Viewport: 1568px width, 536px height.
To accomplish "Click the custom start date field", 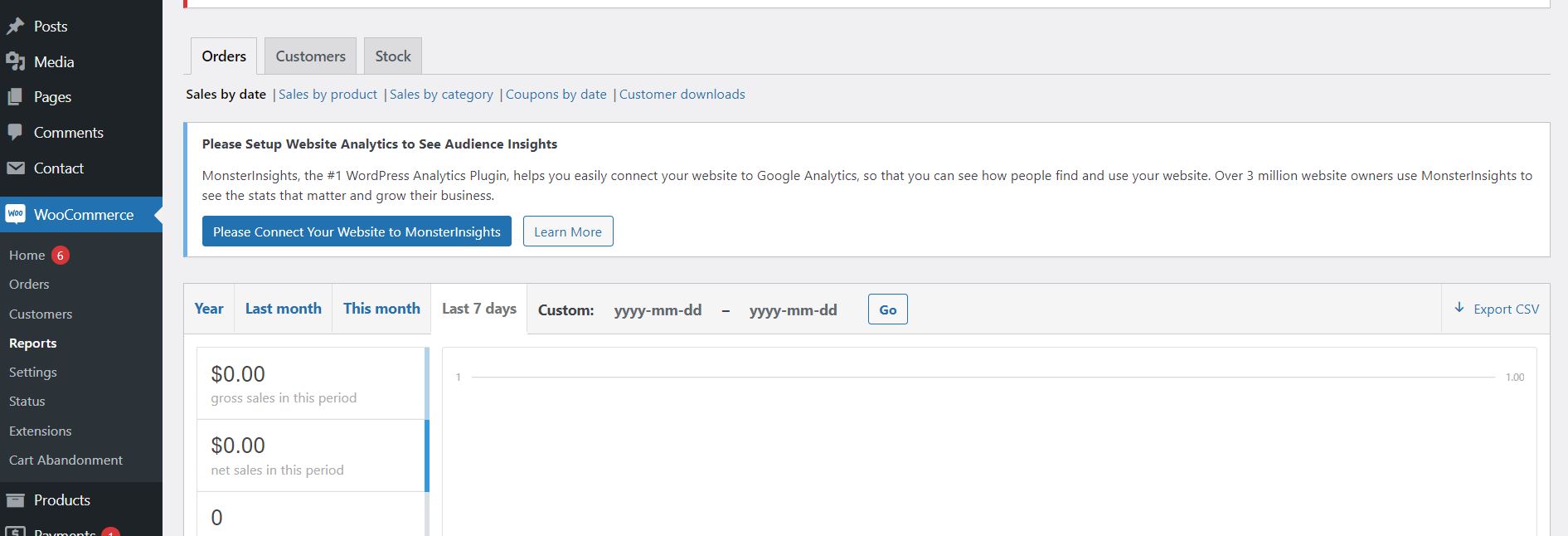I will point(658,310).
